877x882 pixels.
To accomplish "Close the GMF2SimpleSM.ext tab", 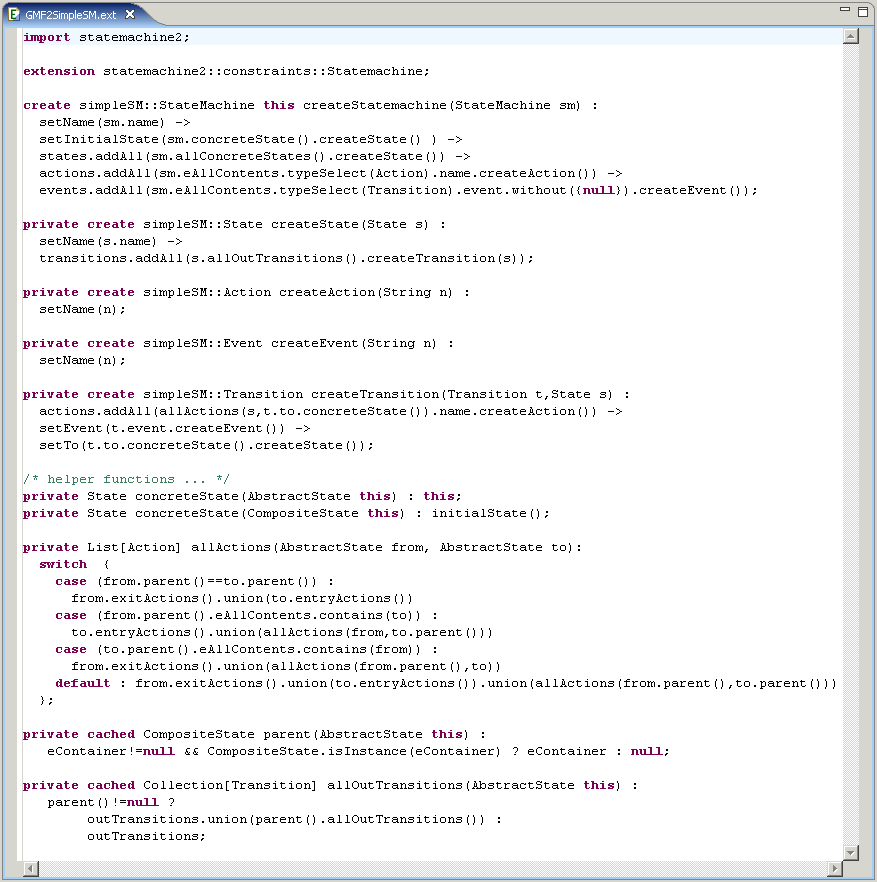I will [130, 15].
